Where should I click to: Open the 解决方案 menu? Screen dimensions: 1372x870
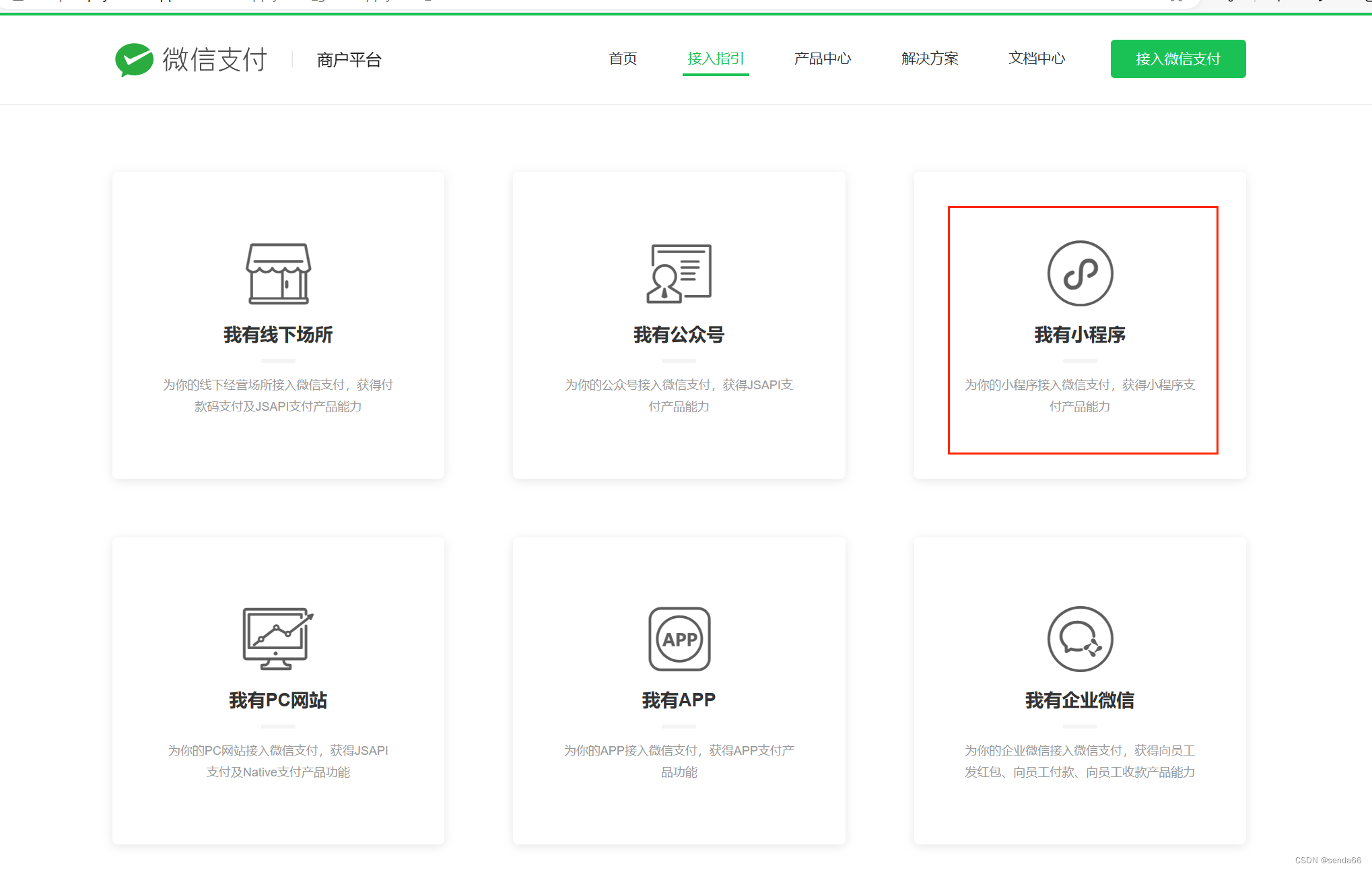tap(930, 59)
